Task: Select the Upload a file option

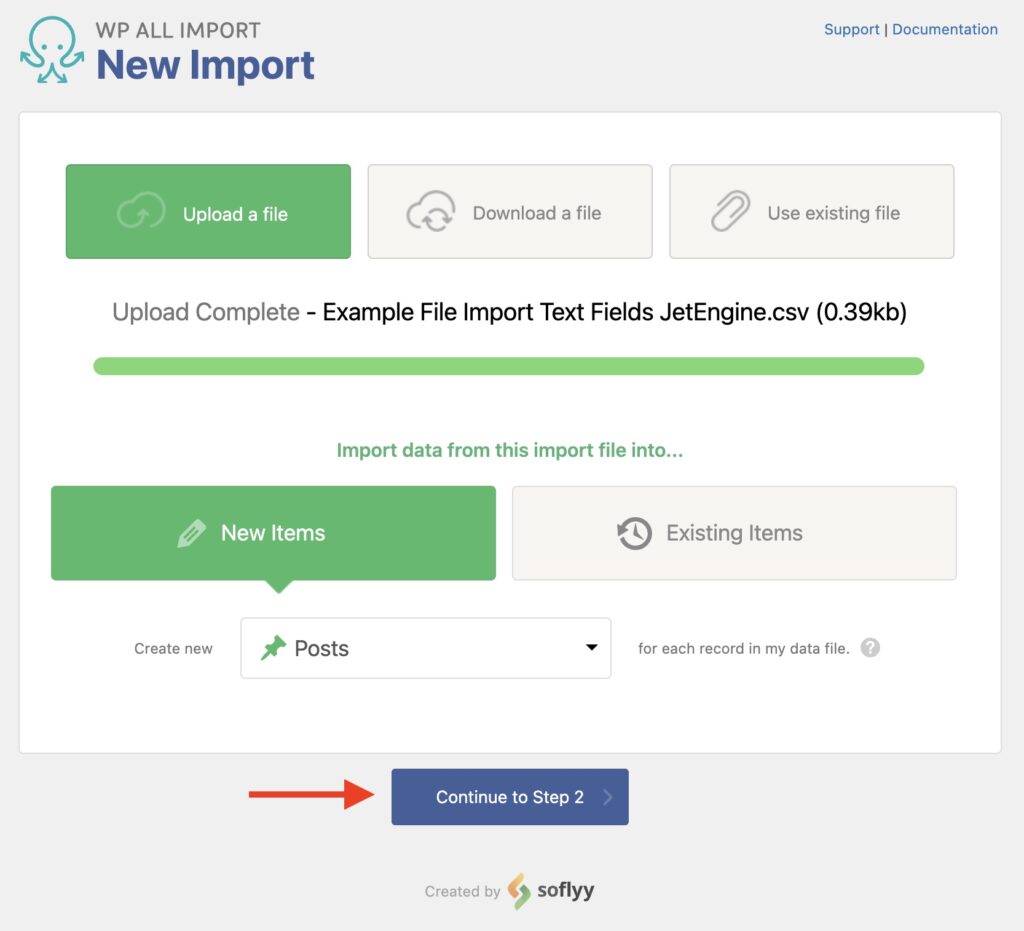Action: pyautogui.click(x=207, y=211)
